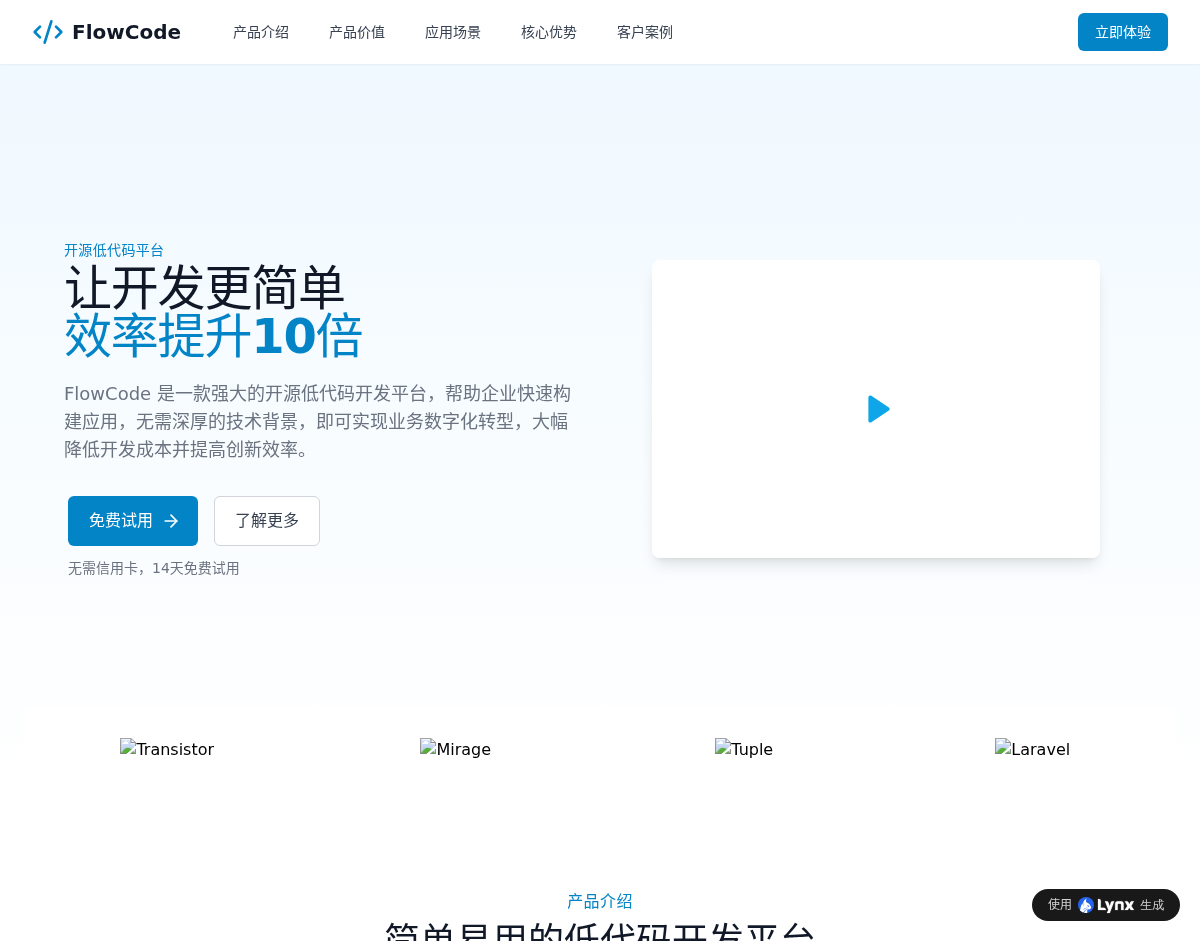Image resolution: width=1200 pixels, height=941 pixels.
Task: Click the blue 产品介绍 section label
Action: pyautogui.click(x=600, y=901)
